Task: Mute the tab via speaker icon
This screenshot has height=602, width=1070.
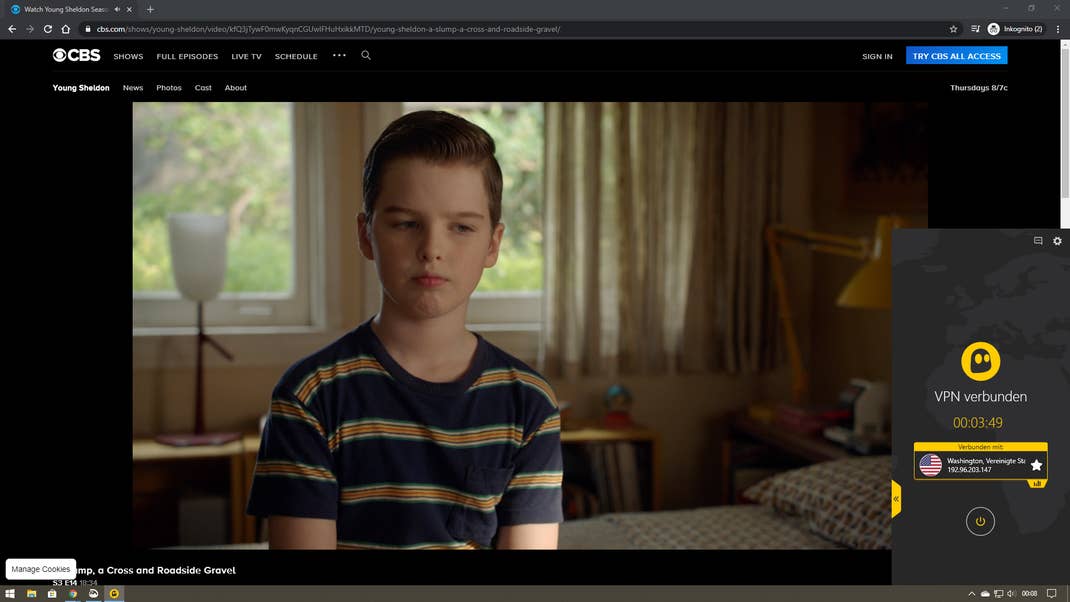Action: point(118,9)
